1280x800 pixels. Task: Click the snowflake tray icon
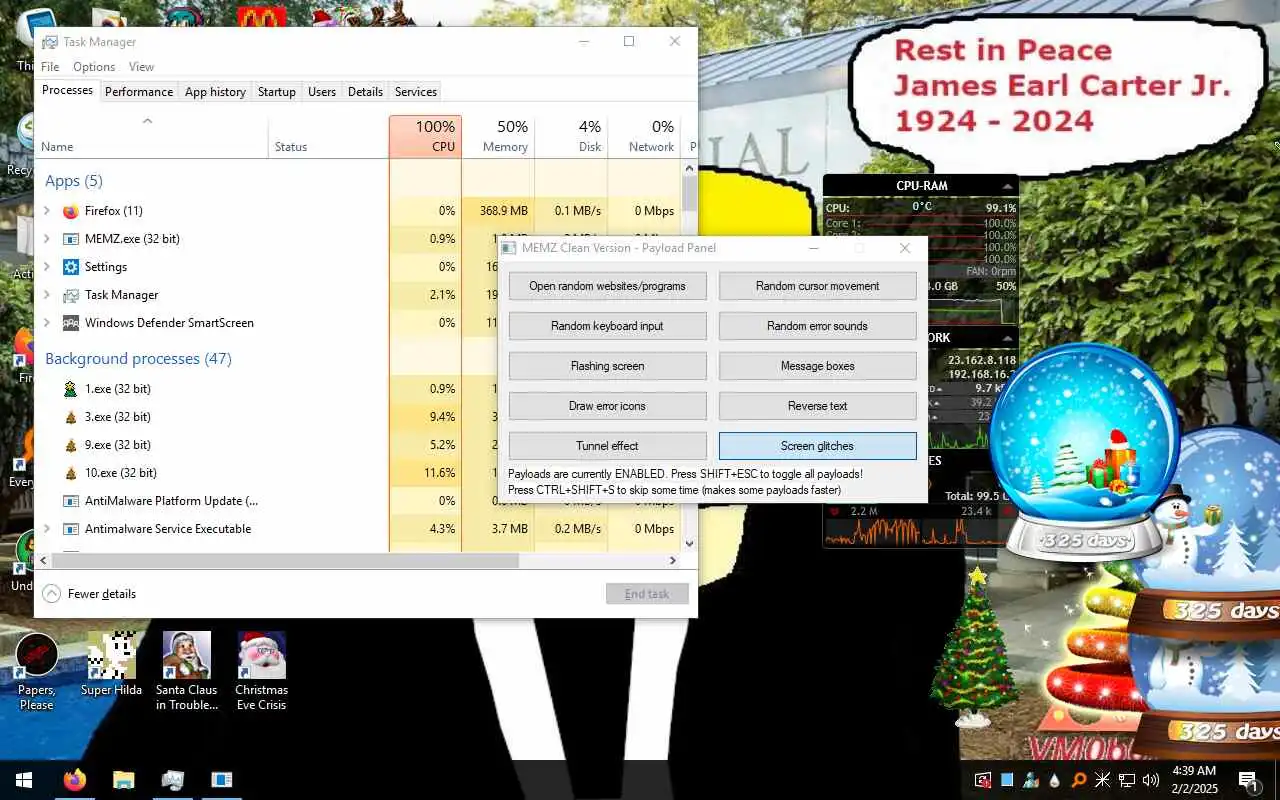(x=1103, y=780)
